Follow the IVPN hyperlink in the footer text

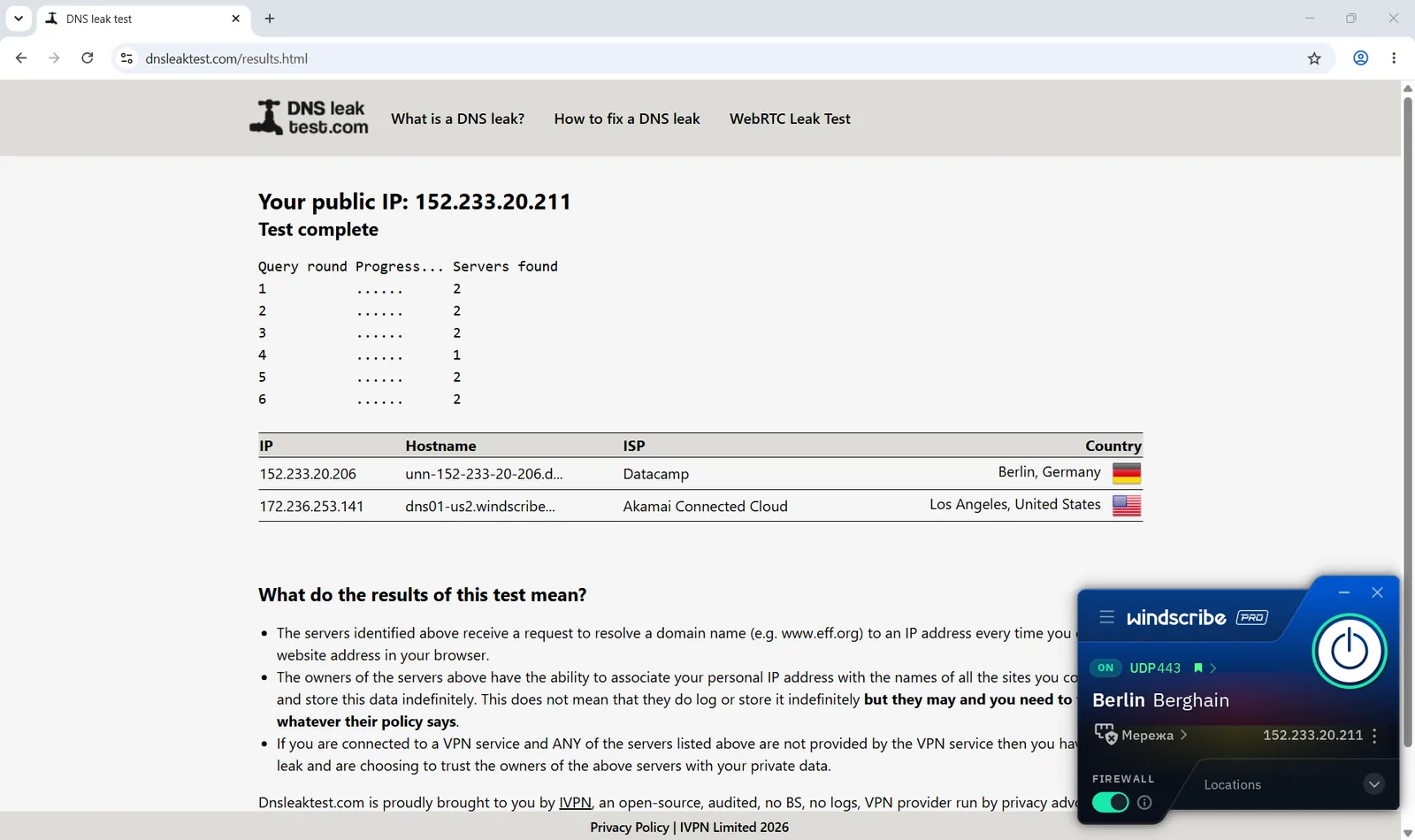click(x=575, y=803)
